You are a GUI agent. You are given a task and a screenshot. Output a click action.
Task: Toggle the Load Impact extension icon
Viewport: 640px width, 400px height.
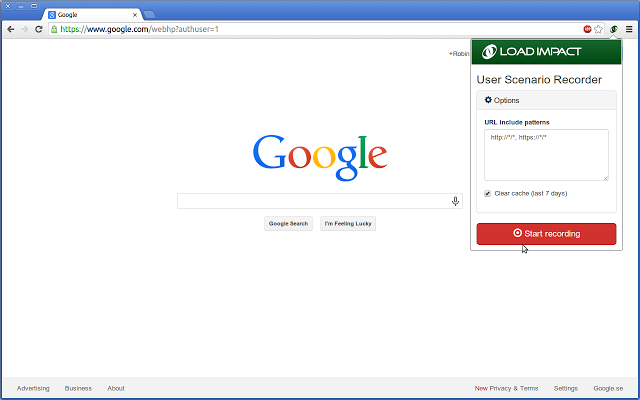[x=613, y=29]
